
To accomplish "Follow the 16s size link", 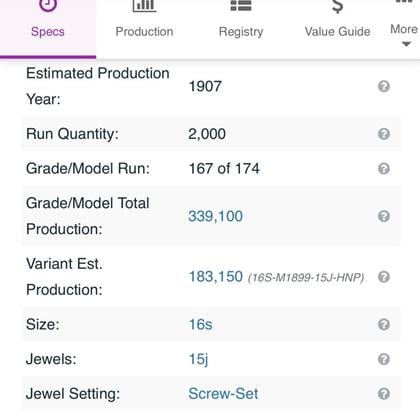I will [x=200, y=324].
